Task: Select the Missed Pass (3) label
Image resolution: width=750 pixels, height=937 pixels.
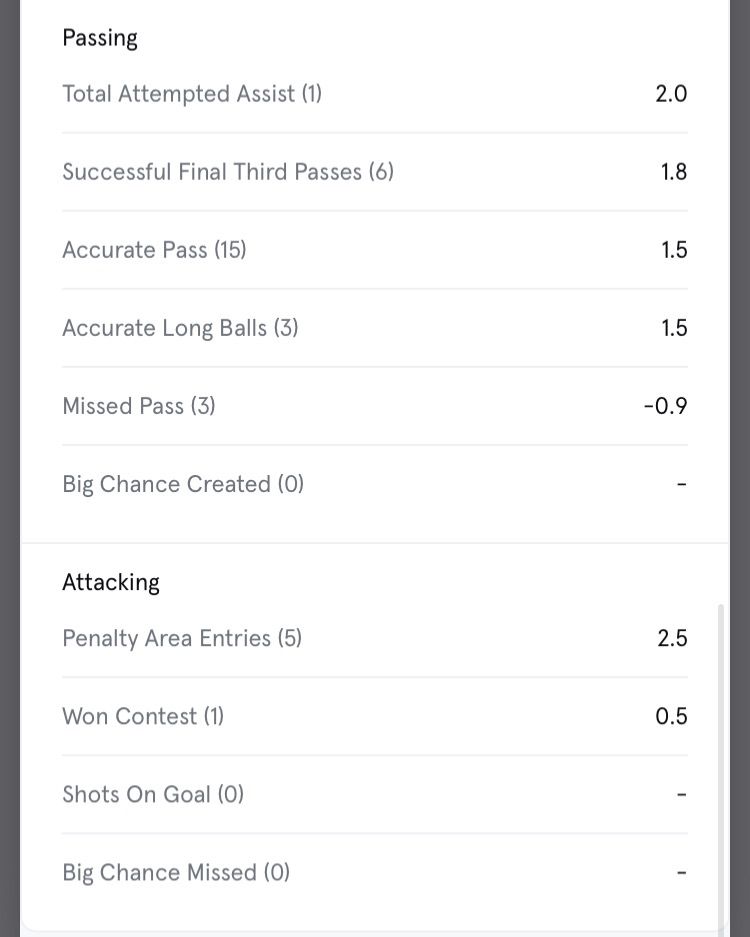Action: (x=139, y=406)
